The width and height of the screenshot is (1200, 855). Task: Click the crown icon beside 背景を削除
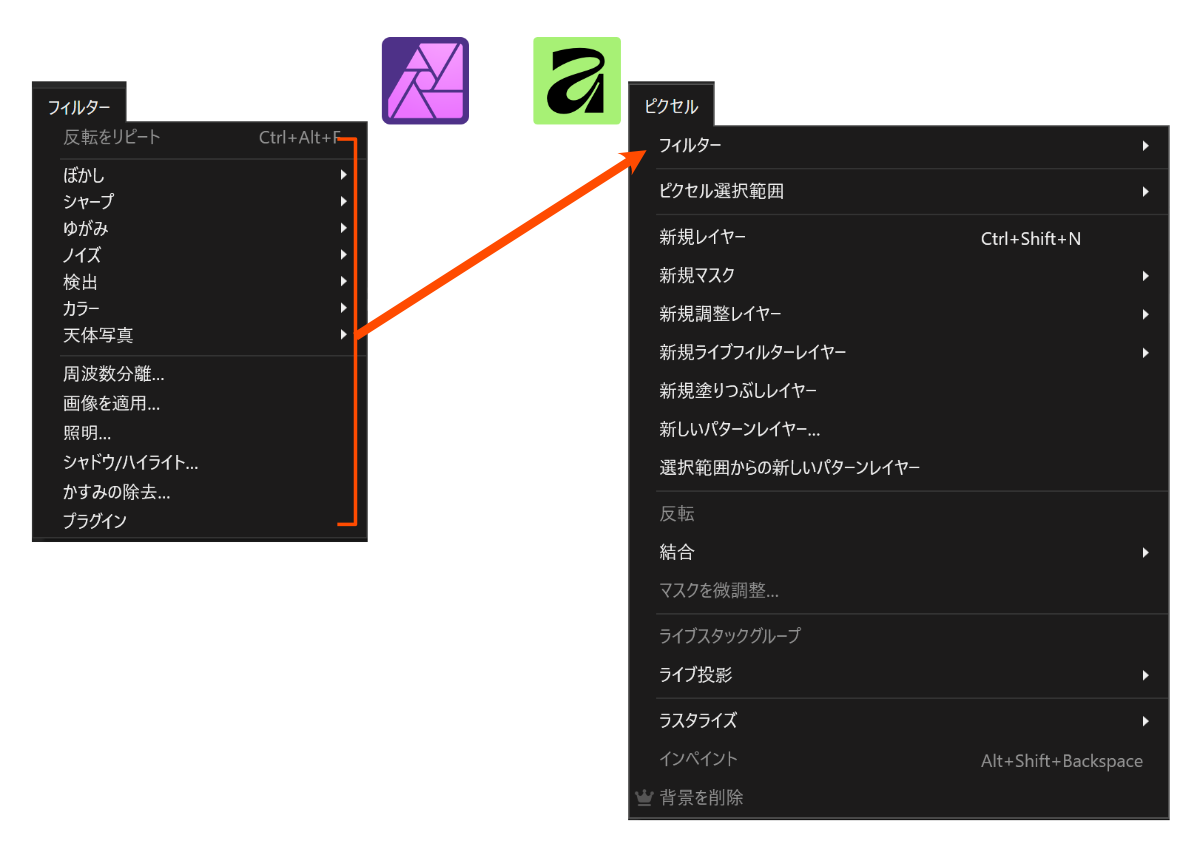point(643,797)
